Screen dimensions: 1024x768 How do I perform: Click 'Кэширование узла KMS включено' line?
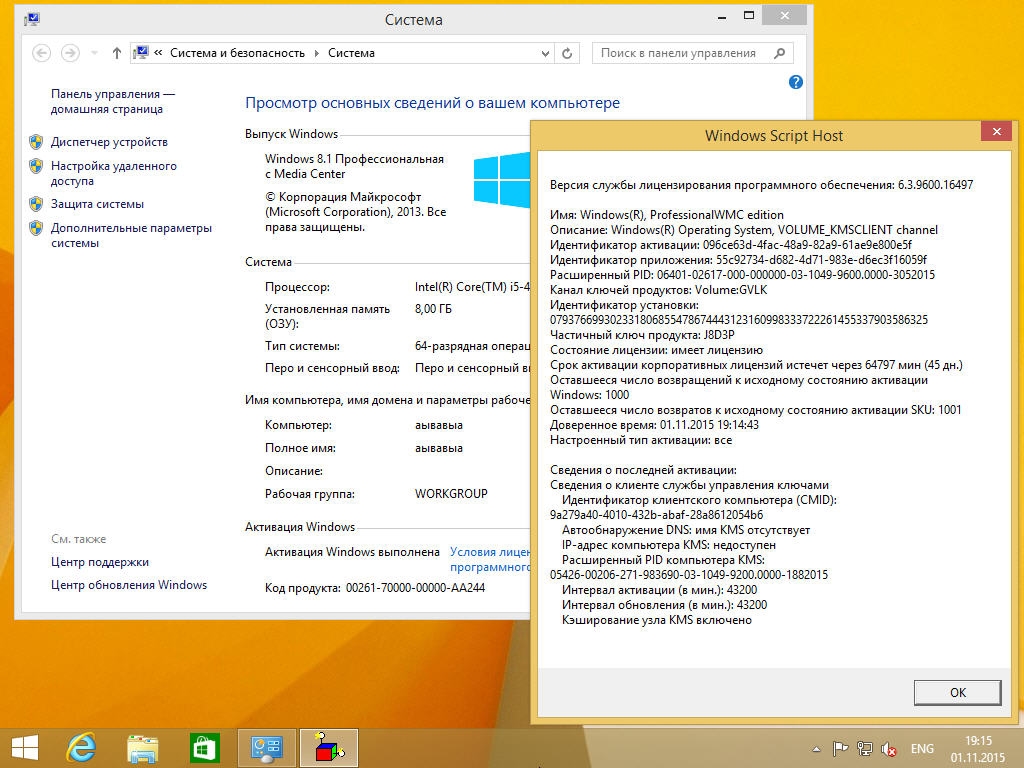click(x=657, y=620)
